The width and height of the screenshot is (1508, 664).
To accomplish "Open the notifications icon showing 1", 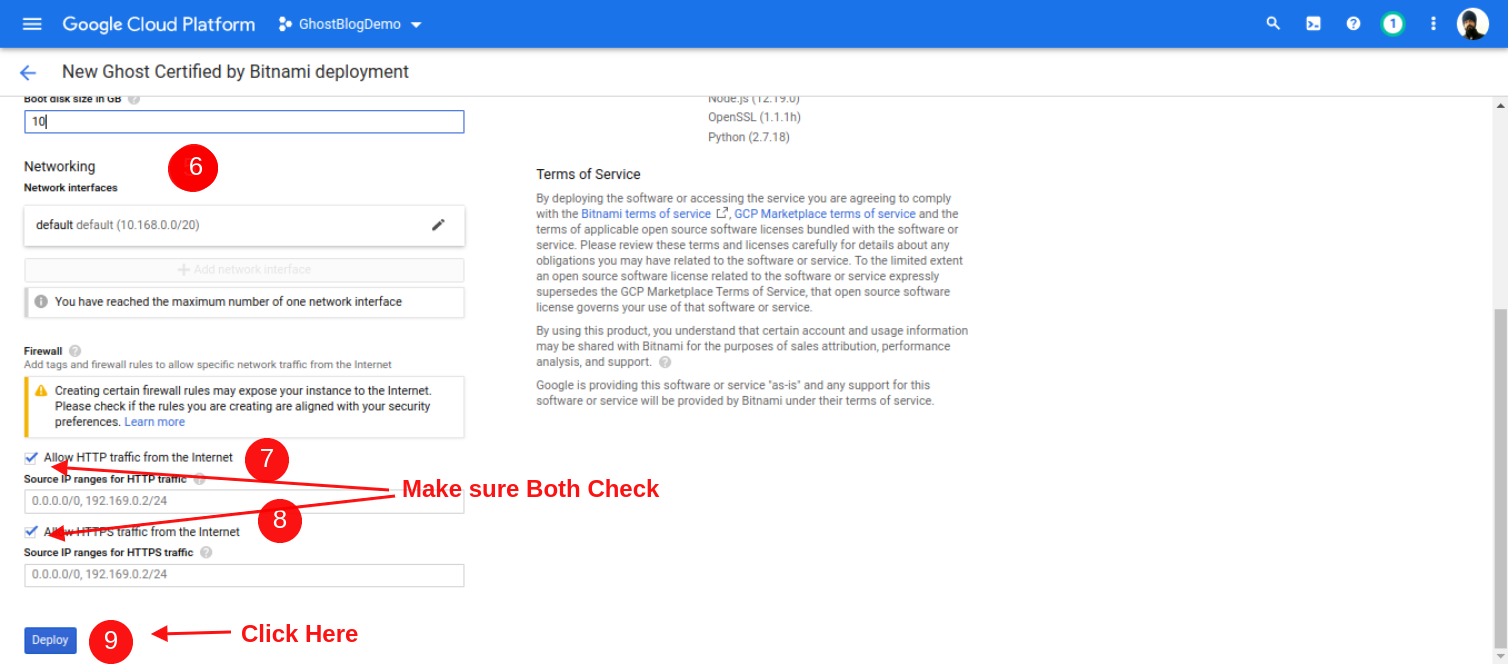I will coord(1392,23).
